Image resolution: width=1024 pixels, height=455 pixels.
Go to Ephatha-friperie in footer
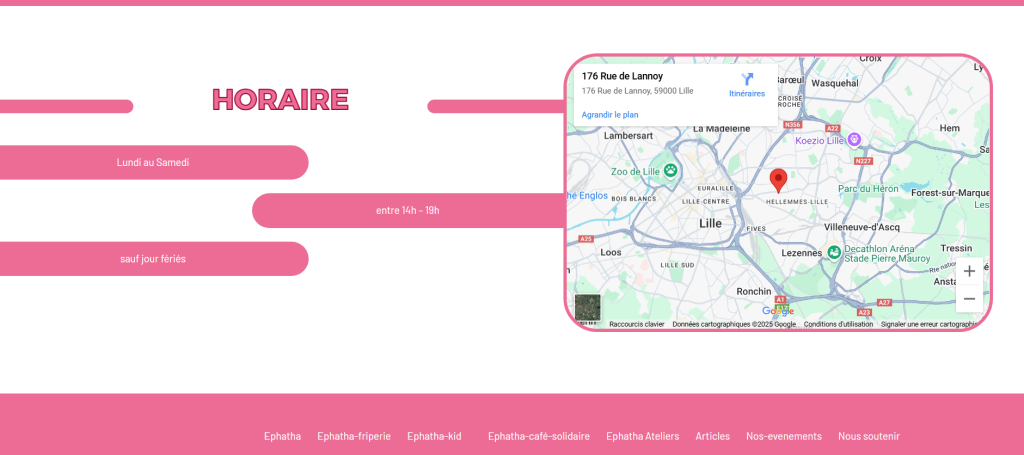(x=354, y=436)
